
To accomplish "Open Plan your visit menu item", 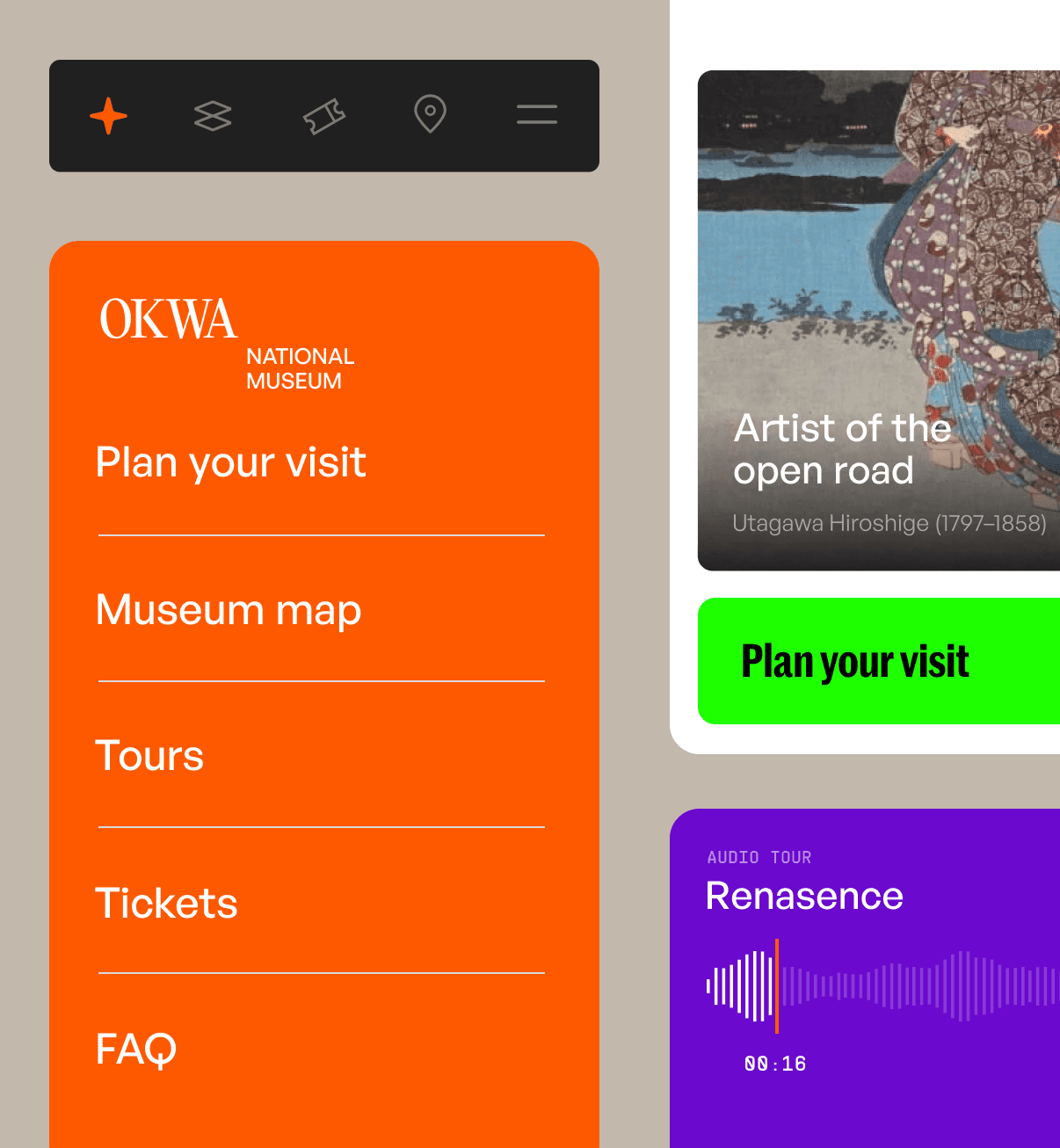I will click(231, 463).
